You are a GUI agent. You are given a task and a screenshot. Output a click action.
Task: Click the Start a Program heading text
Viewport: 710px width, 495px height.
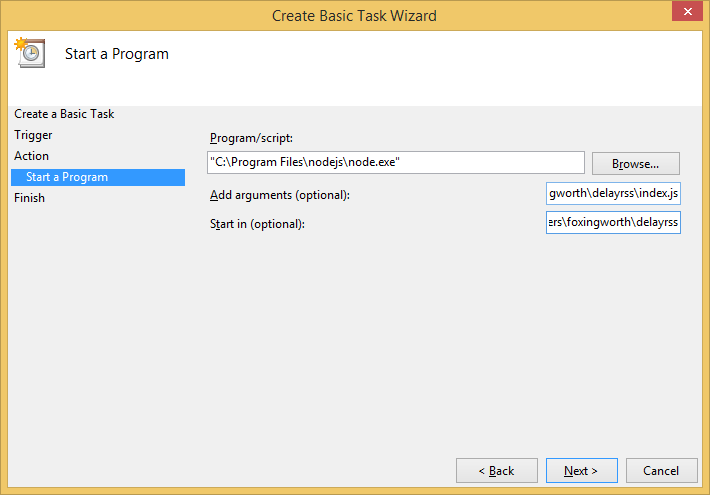click(x=117, y=54)
